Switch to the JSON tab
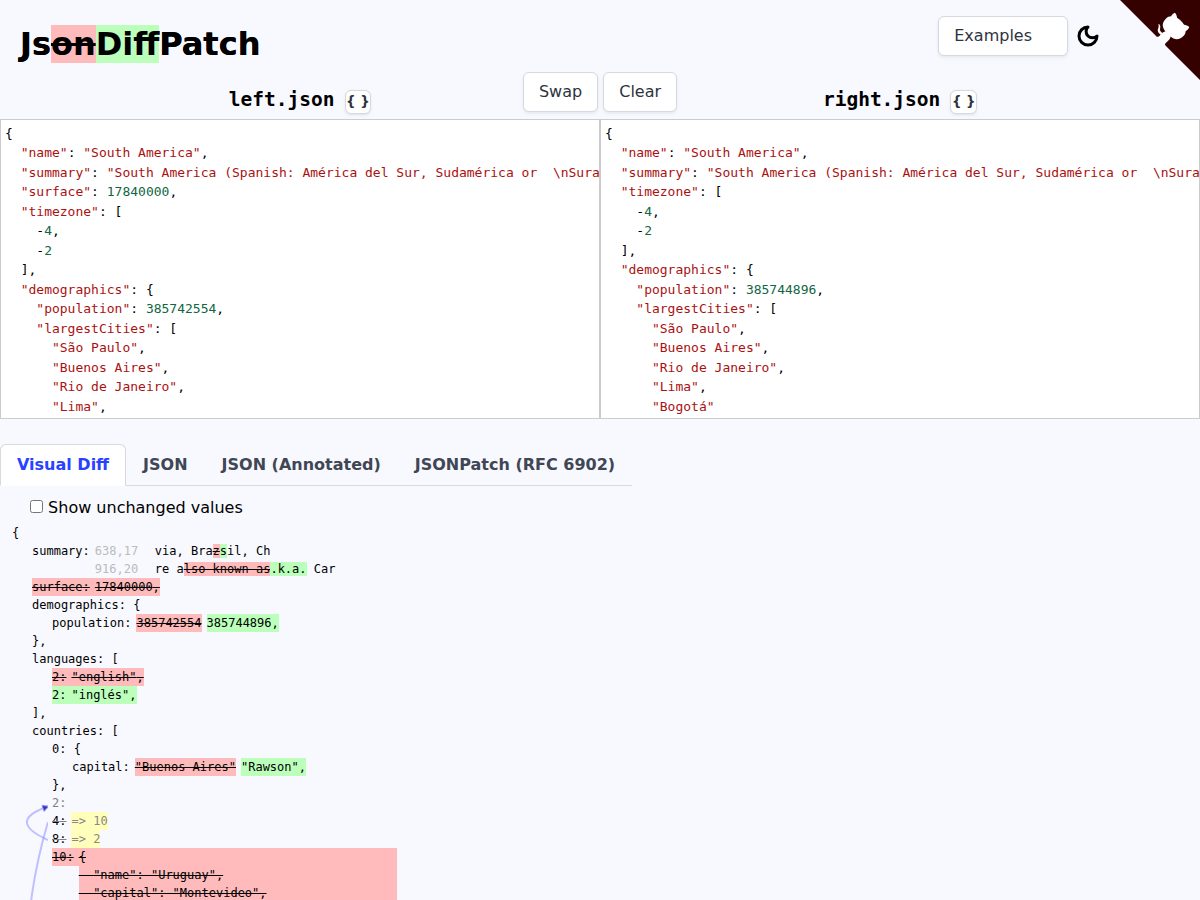The image size is (1200, 900). (x=165, y=464)
